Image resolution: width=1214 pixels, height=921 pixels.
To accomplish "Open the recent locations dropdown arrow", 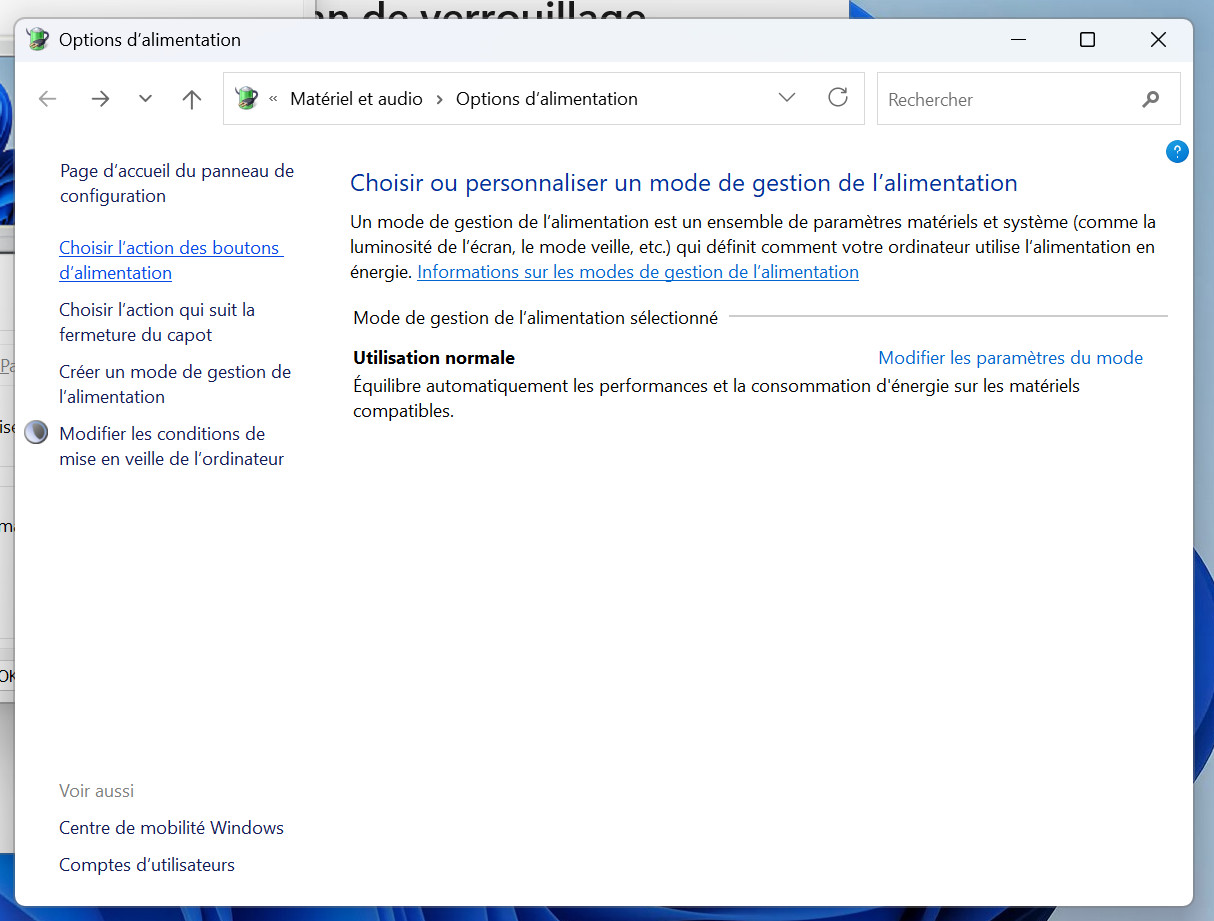I will click(146, 99).
